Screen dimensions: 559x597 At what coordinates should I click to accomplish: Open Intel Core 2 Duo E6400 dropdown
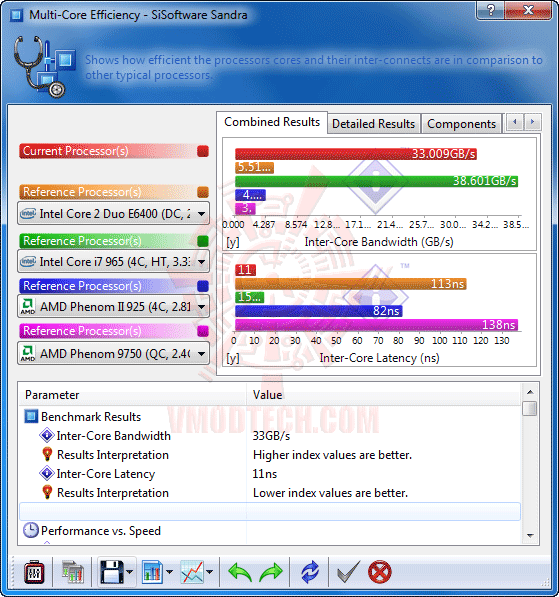coord(113,214)
